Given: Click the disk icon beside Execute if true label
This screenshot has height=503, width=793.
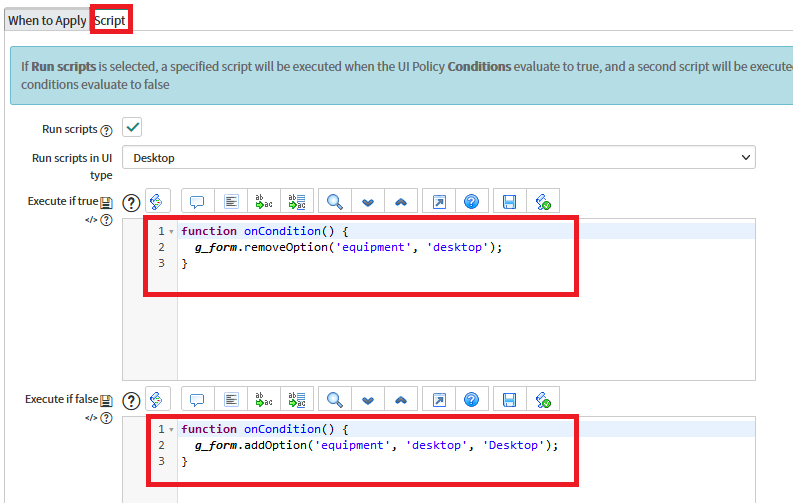Looking at the screenshot, I should point(106,203).
